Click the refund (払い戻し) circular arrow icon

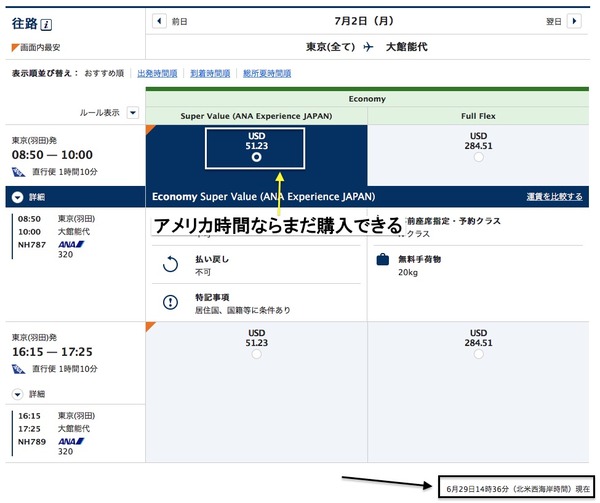pos(170,264)
